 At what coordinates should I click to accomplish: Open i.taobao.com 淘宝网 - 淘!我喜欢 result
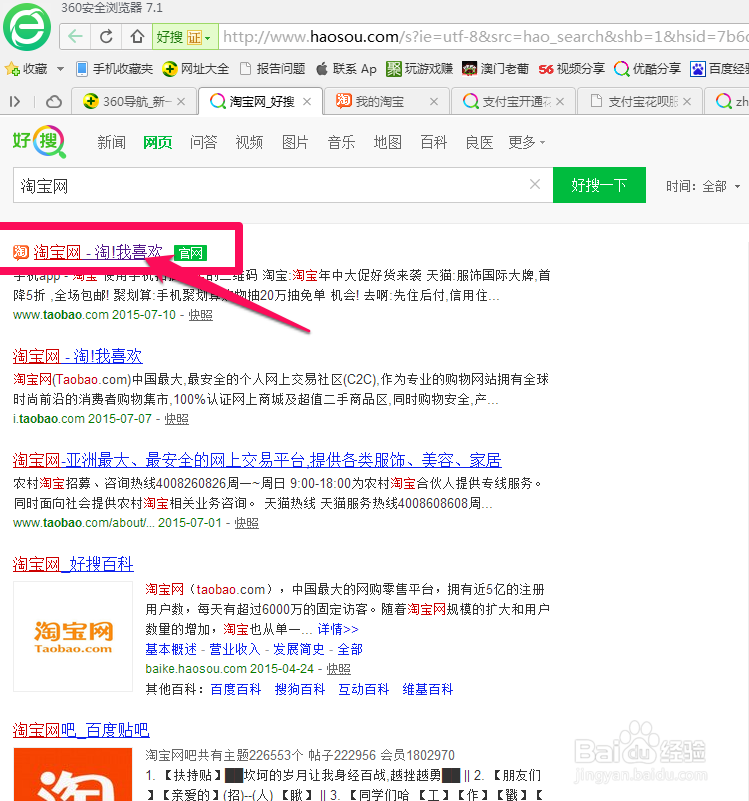click(78, 356)
